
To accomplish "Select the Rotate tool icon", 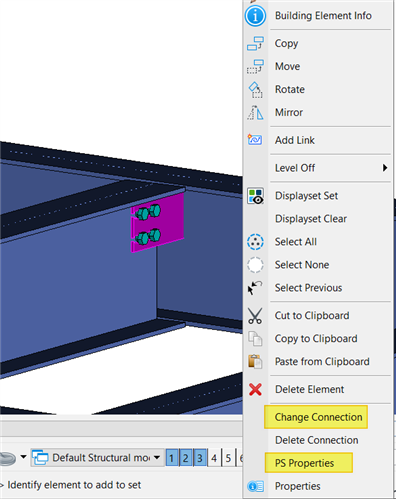I will click(x=255, y=89).
